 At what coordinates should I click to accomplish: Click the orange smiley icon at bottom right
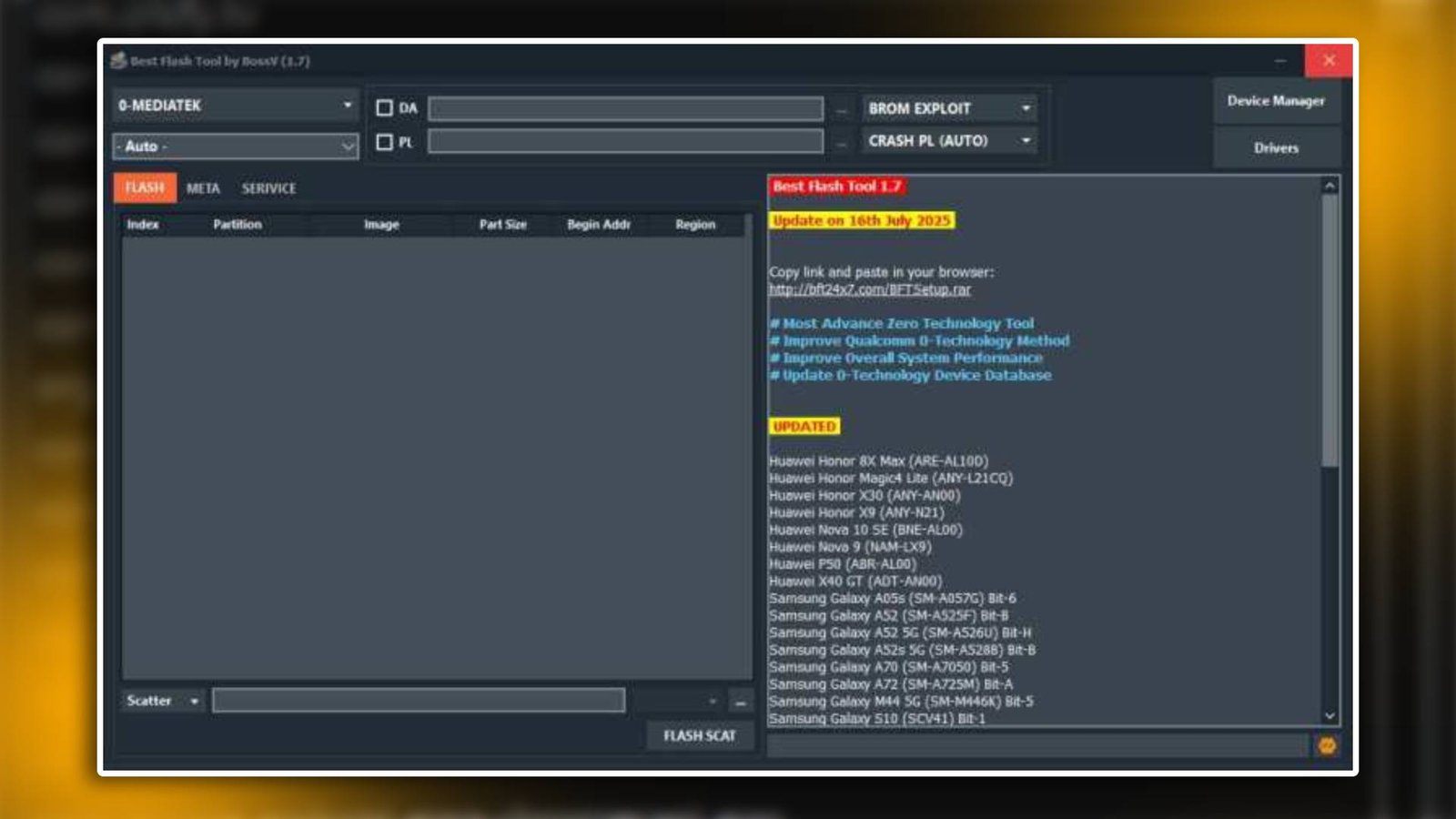coord(1329,744)
